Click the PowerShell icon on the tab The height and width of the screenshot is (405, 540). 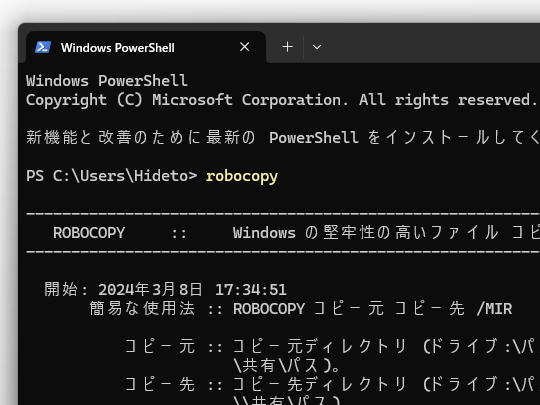point(43,47)
